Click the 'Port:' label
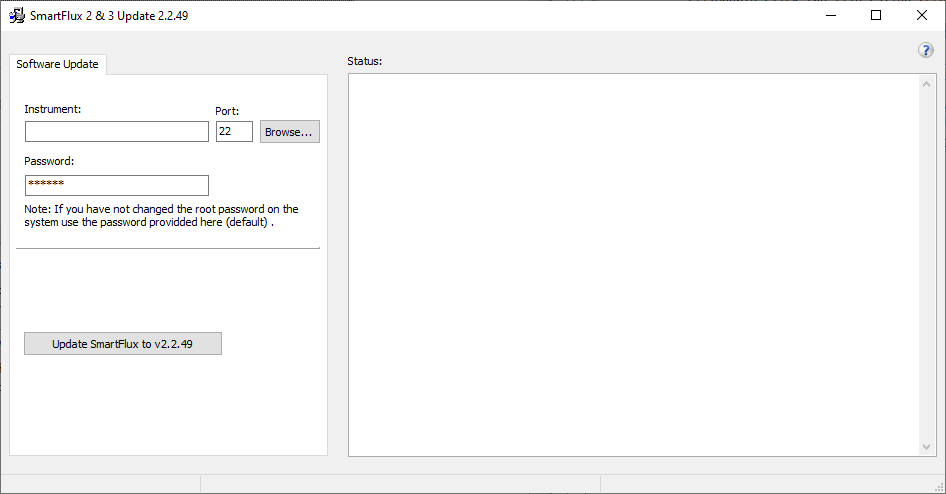Image resolution: width=946 pixels, height=494 pixels. [227, 111]
